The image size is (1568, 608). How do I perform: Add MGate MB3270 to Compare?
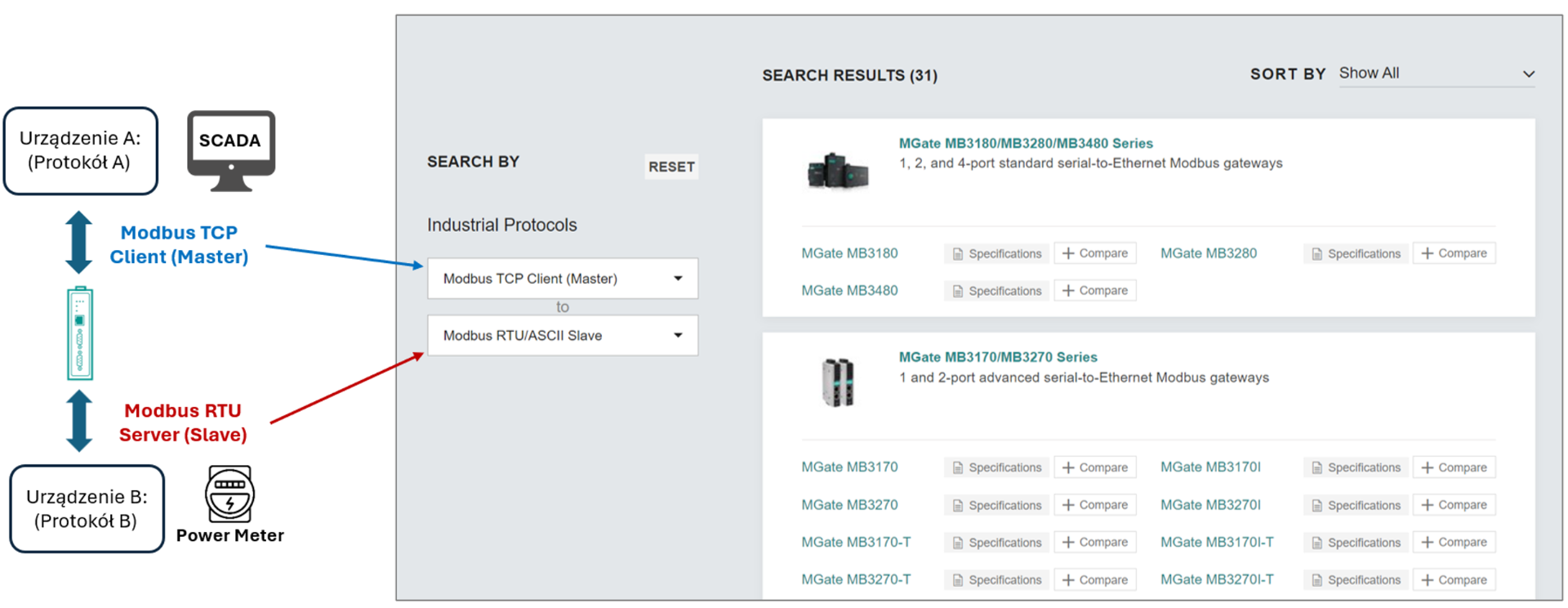coord(1095,505)
